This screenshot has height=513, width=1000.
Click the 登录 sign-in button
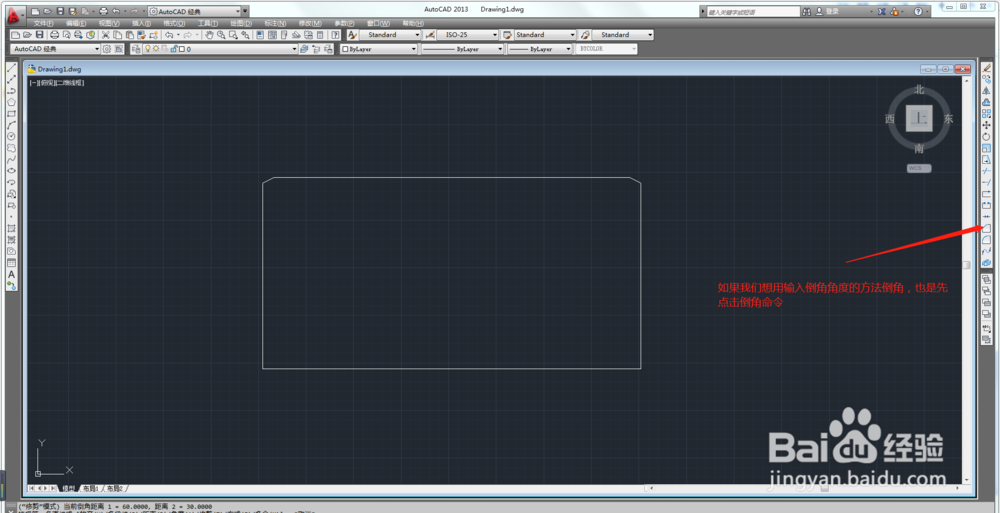point(832,11)
